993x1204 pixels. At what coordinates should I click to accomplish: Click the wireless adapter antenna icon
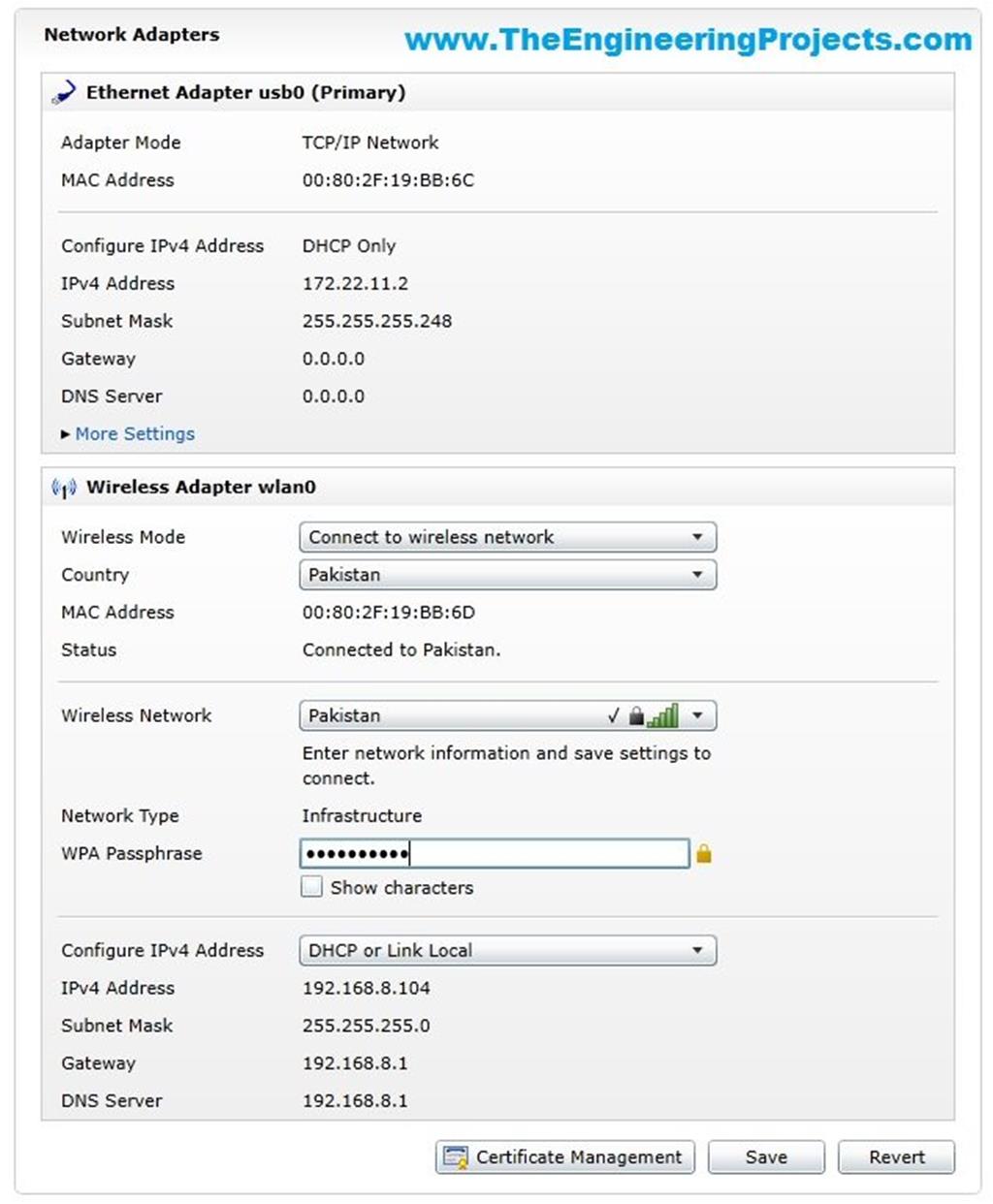[62, 488]
